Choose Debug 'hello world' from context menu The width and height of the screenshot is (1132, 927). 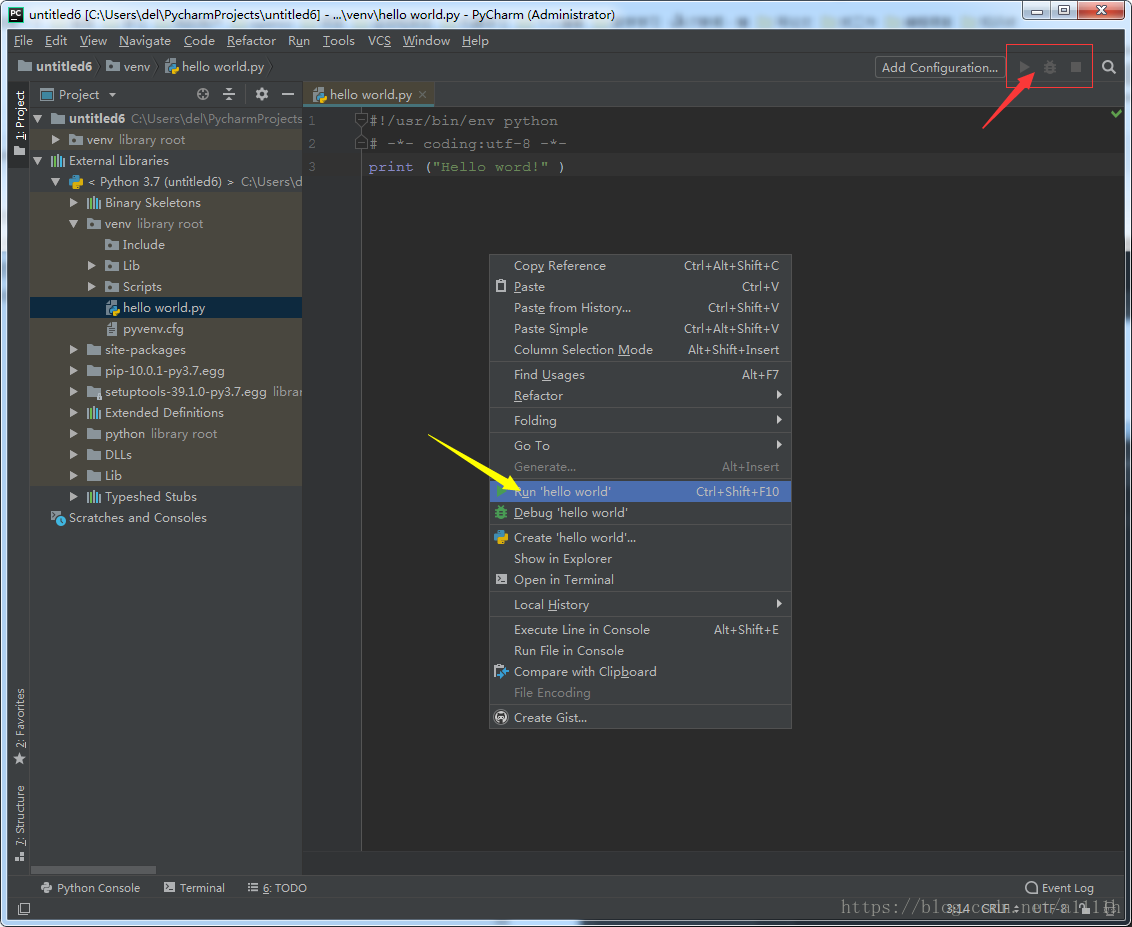[640, 513]
